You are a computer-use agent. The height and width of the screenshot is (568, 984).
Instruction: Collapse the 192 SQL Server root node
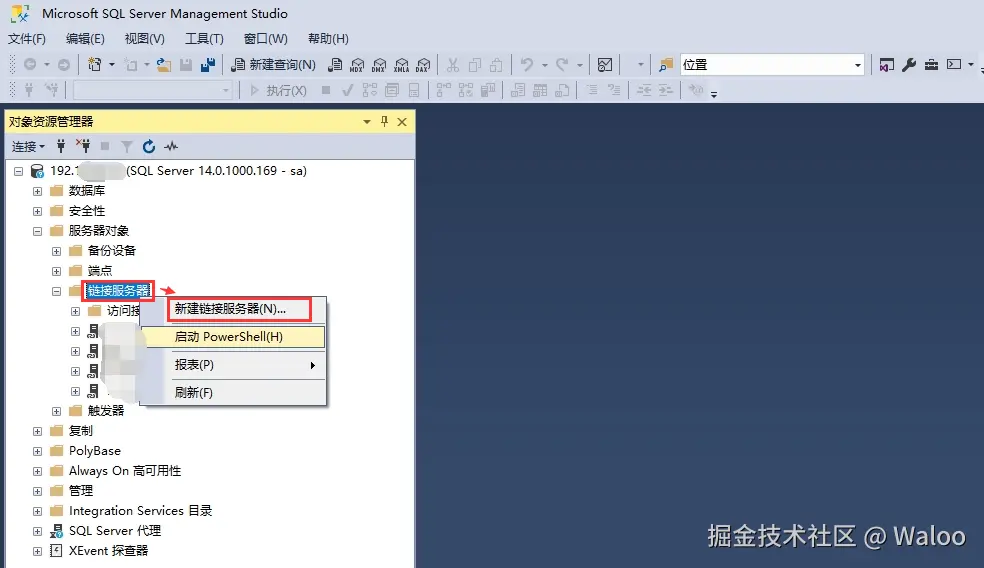tap(18, 171)
